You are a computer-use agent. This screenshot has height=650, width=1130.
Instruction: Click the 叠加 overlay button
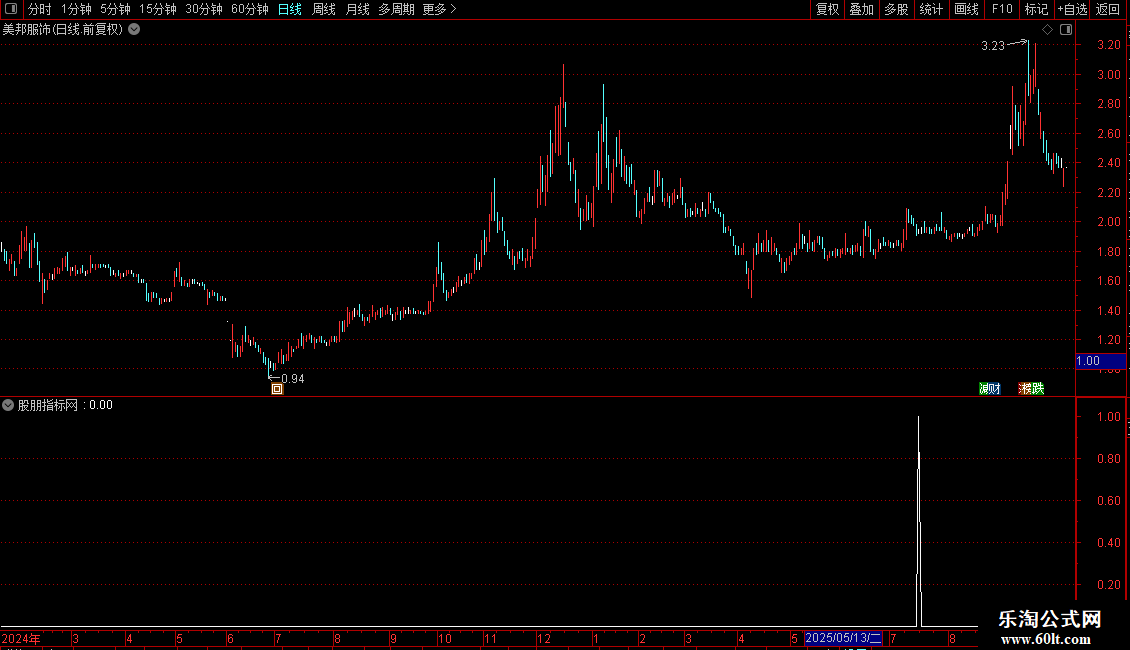click(x=862, y=9)
